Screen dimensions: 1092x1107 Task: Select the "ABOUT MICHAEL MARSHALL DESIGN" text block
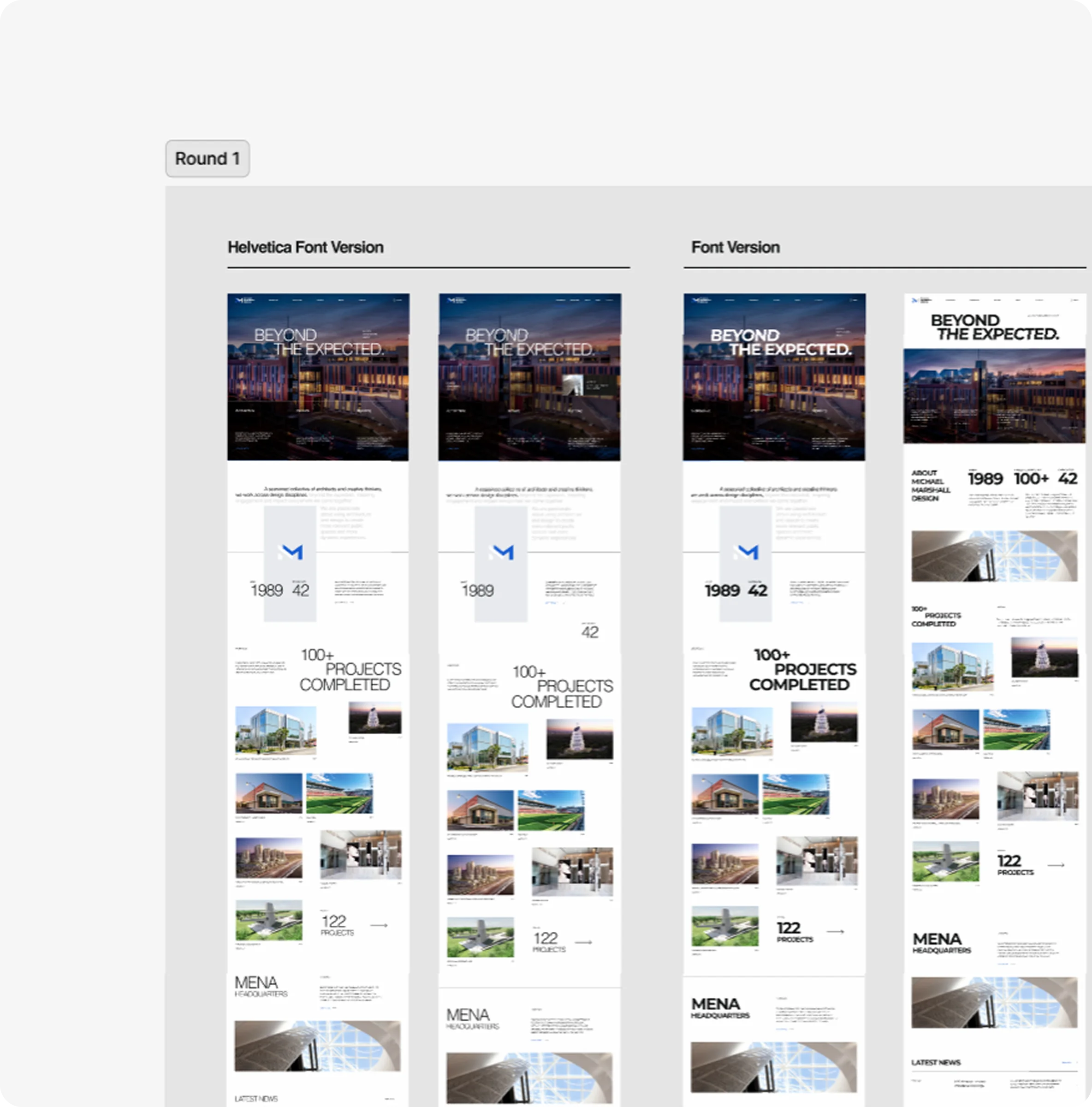click(x=931, y=486)
